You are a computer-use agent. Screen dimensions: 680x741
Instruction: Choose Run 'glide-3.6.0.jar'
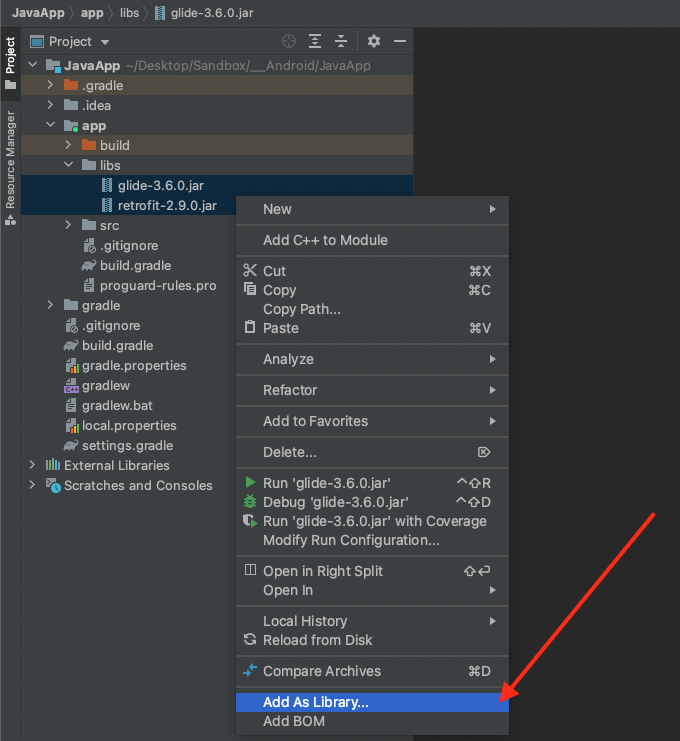(372, 483)
